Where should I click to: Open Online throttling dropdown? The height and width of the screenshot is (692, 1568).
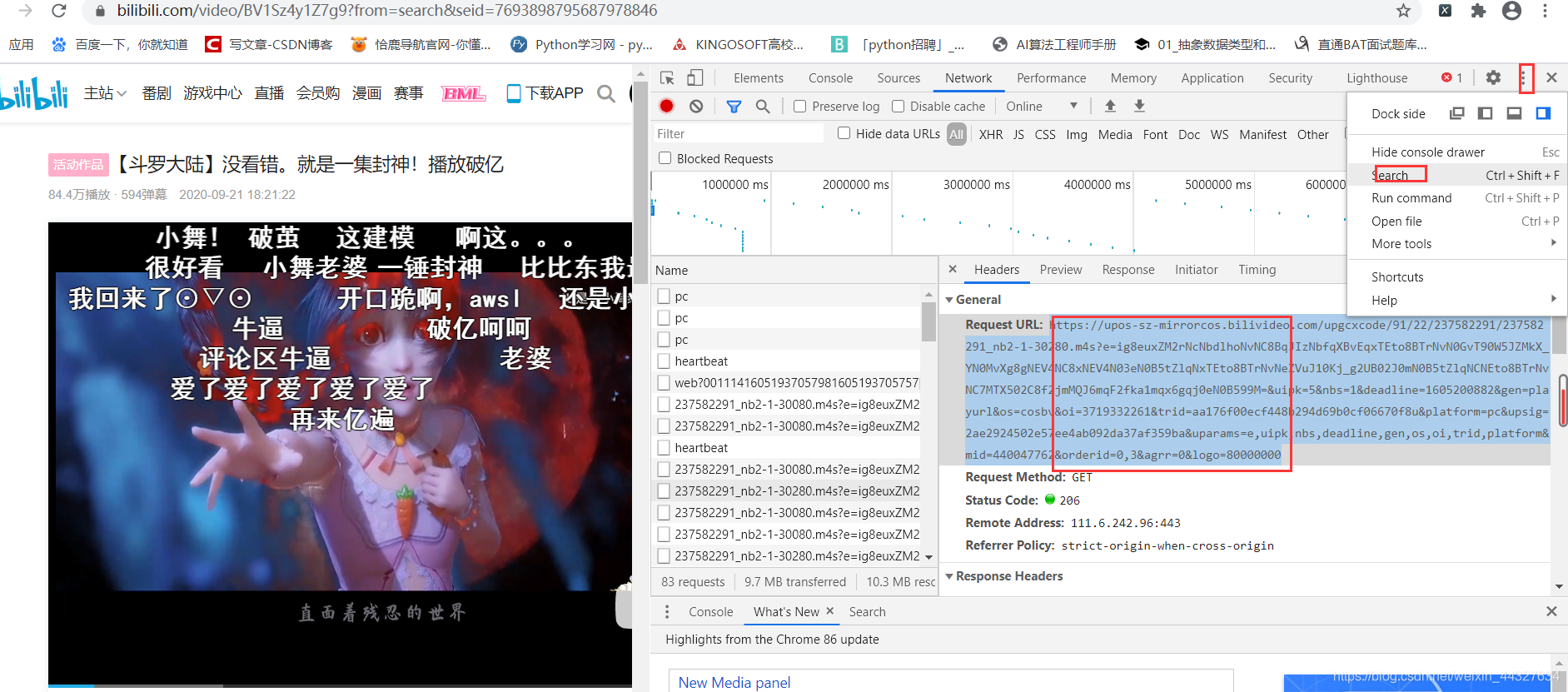(1043, 106)
